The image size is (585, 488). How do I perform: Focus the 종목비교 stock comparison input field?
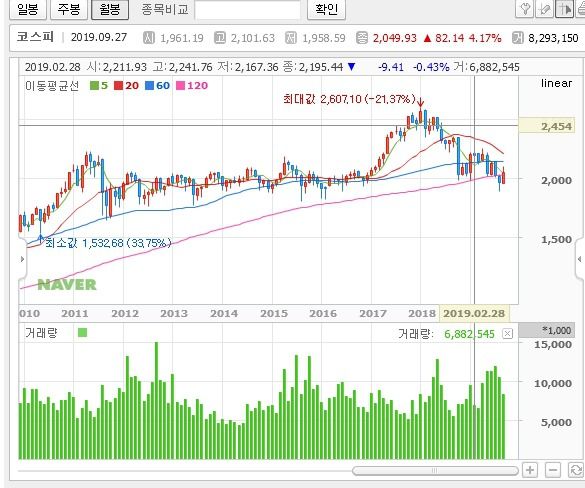[x=248, y=10]
